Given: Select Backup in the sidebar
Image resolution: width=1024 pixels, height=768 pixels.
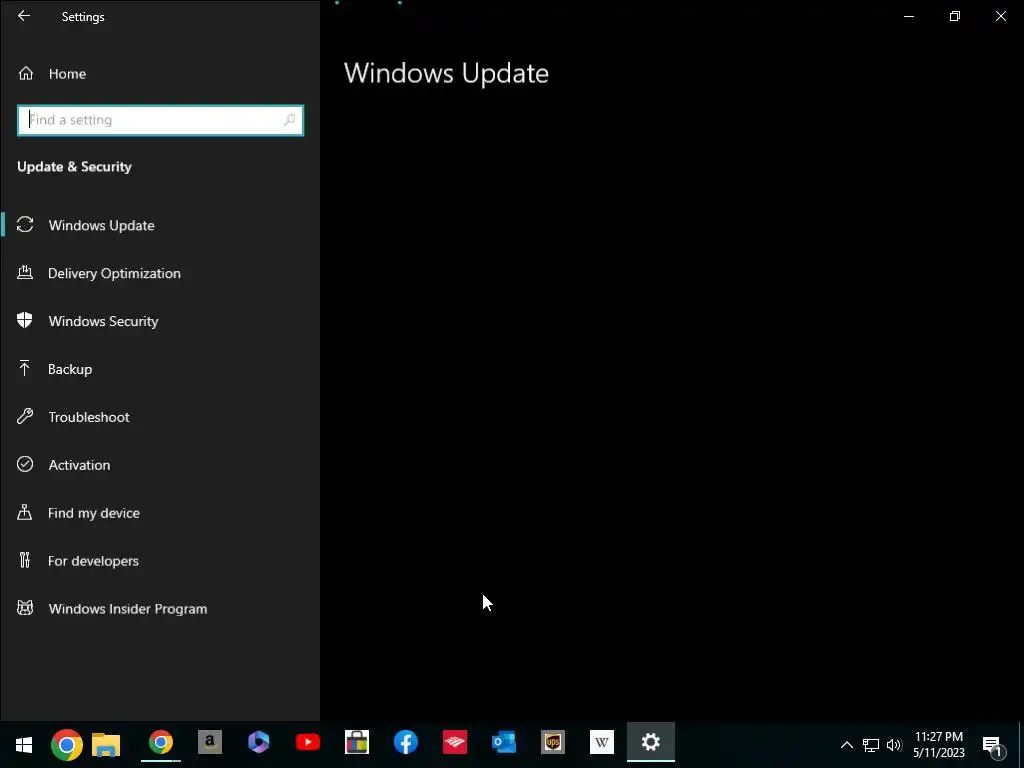Looking at the screenshot, I should 55,369.
